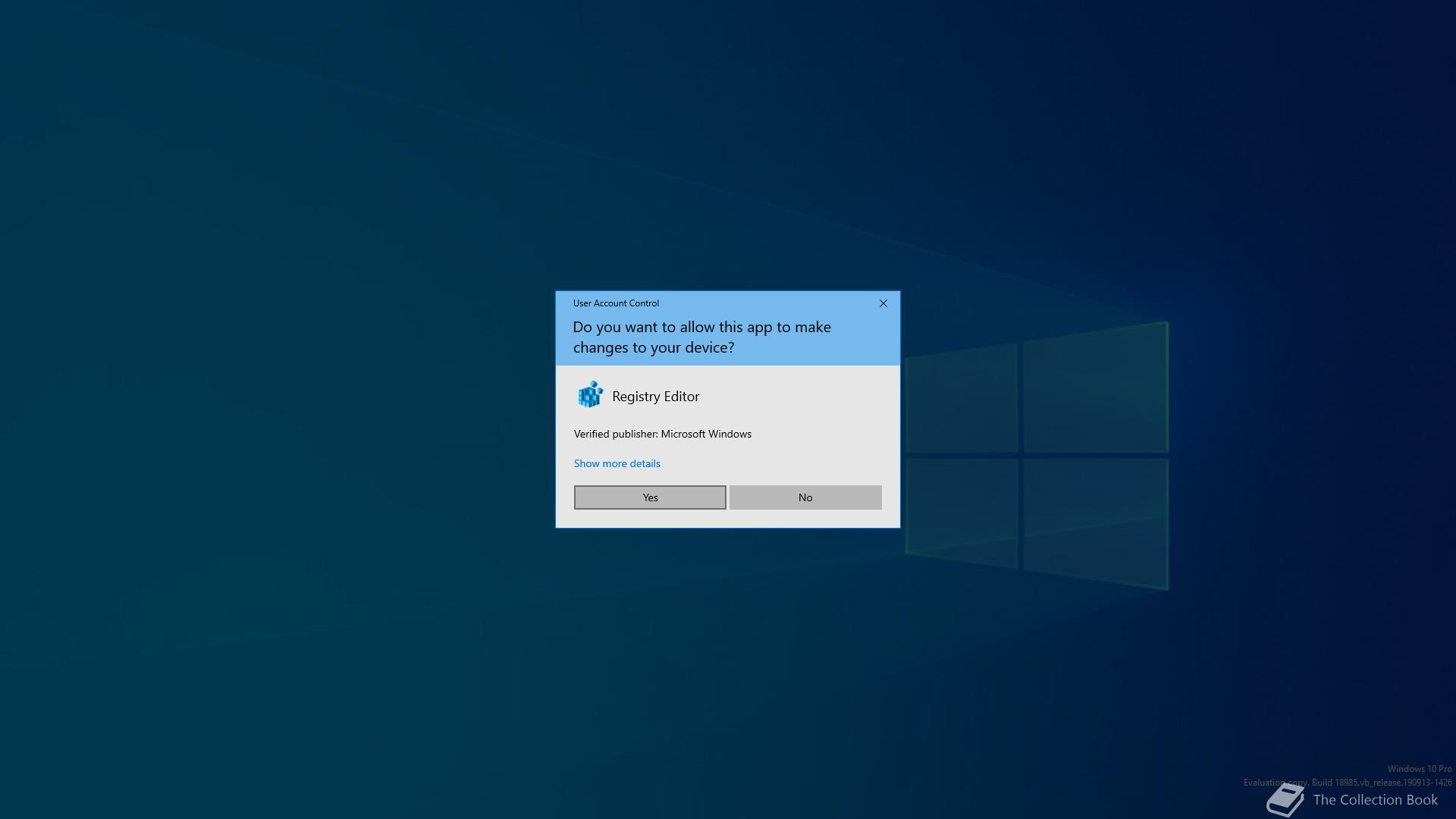
Task: Click Yes to allow Registry Editor
Action: (650, 497)
